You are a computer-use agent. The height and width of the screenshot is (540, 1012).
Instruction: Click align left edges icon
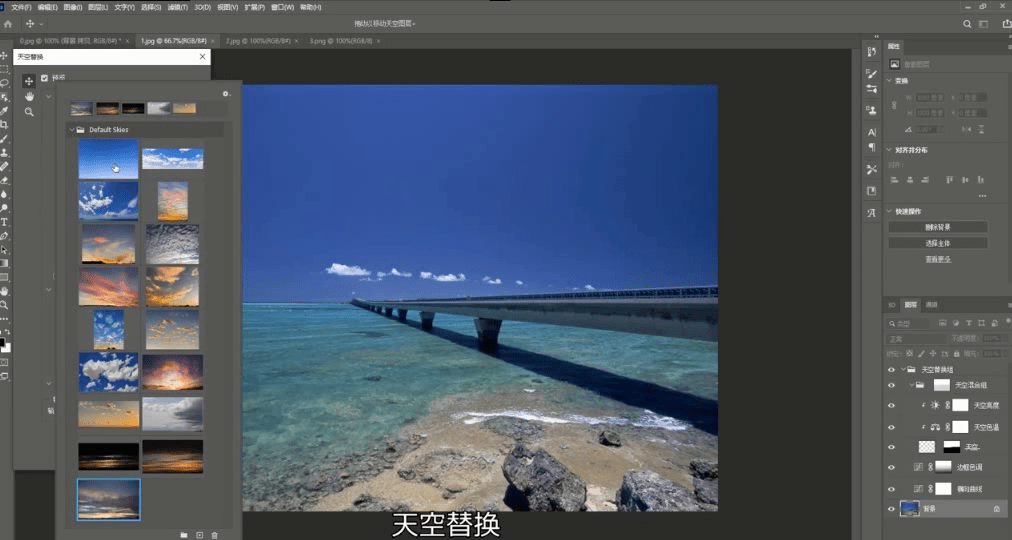895,180
